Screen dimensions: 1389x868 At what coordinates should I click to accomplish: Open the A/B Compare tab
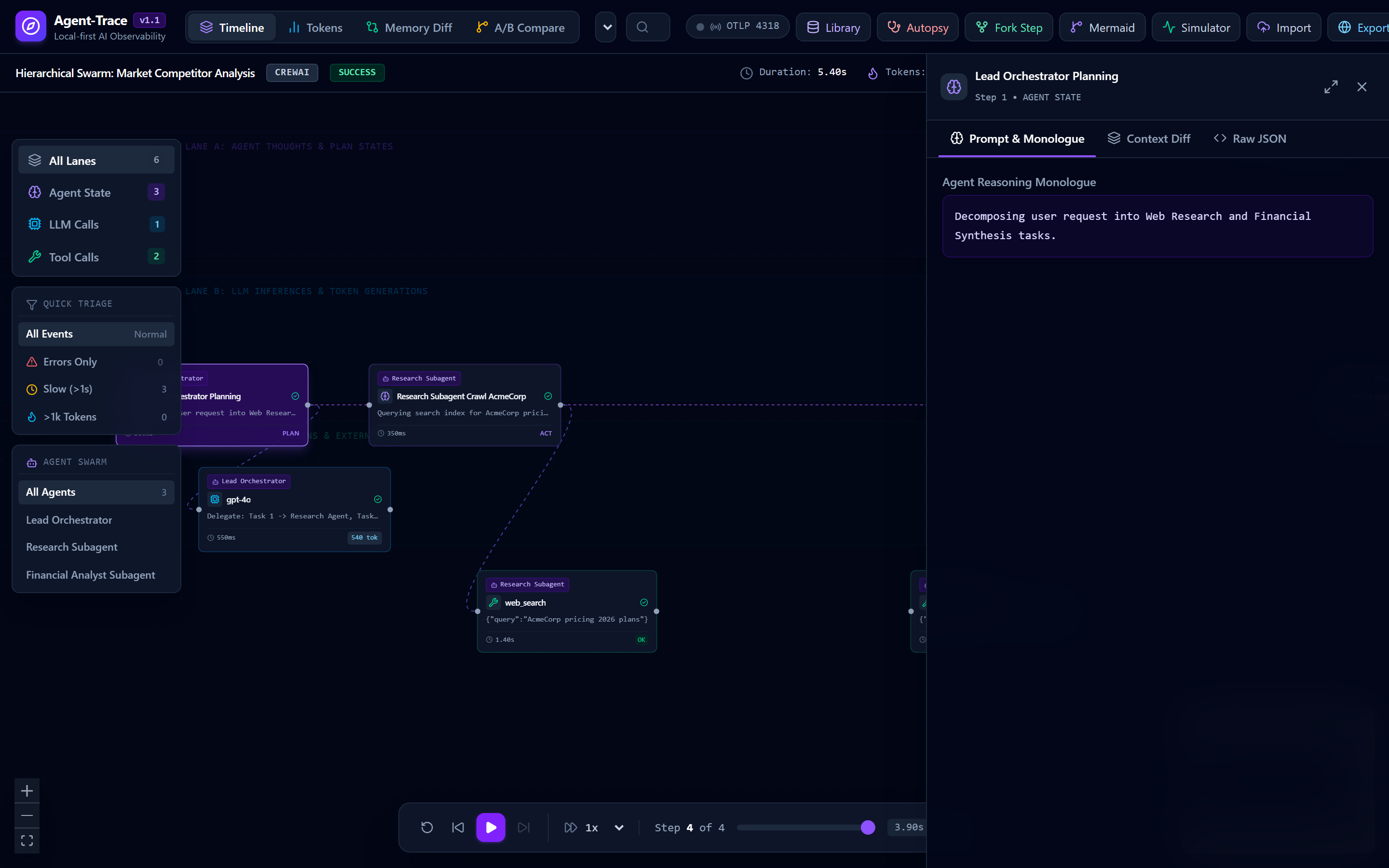[x=520, y=27]
